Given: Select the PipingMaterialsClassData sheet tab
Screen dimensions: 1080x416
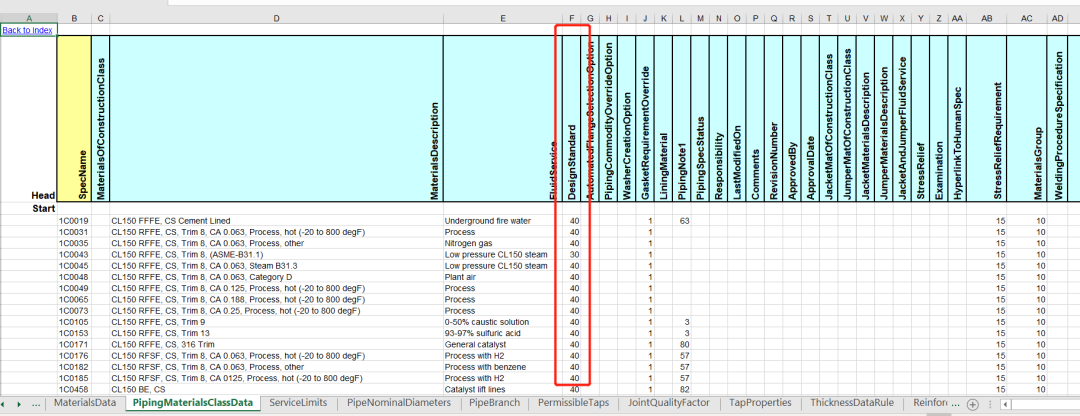Looking at the screenshot, I should [192, 402].
